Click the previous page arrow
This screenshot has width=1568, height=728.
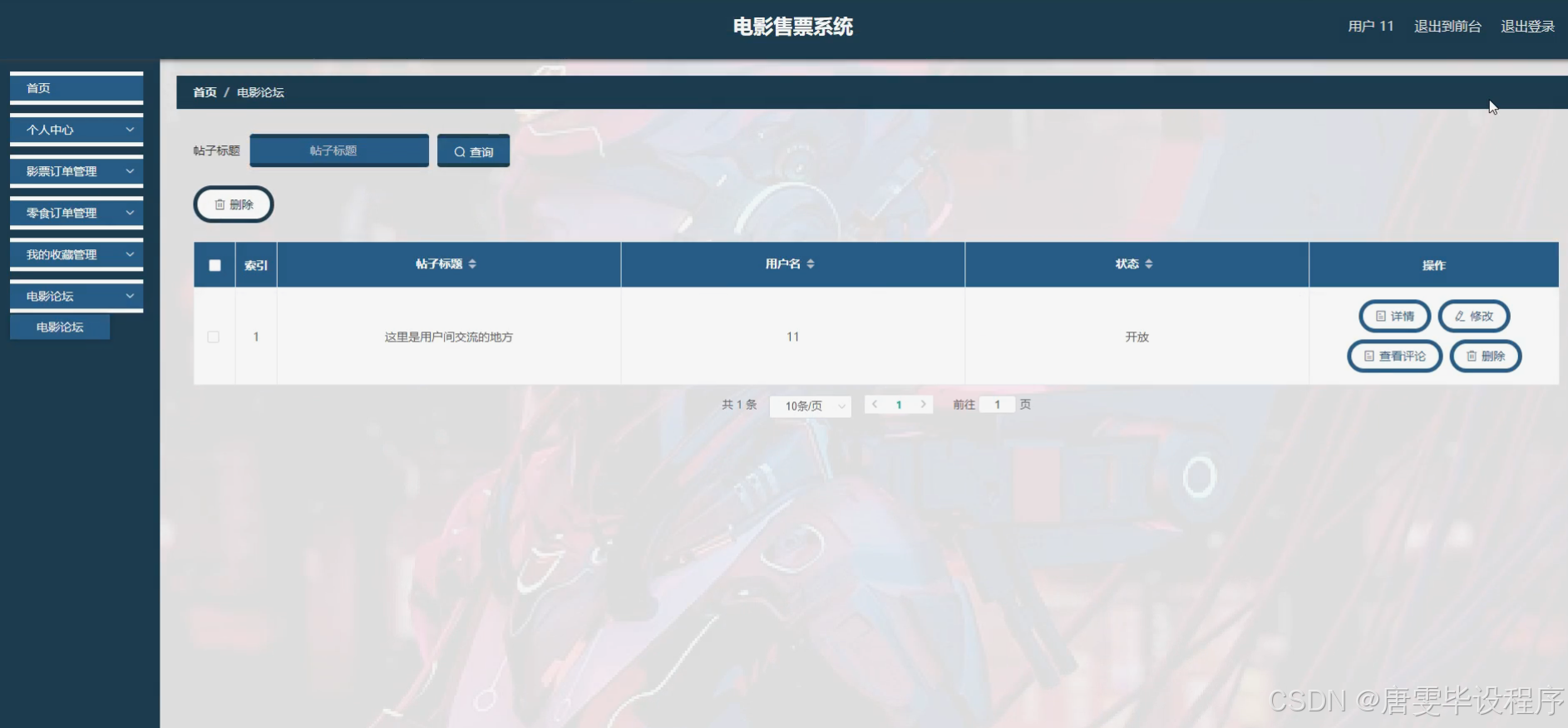click(x=875, y=405)
